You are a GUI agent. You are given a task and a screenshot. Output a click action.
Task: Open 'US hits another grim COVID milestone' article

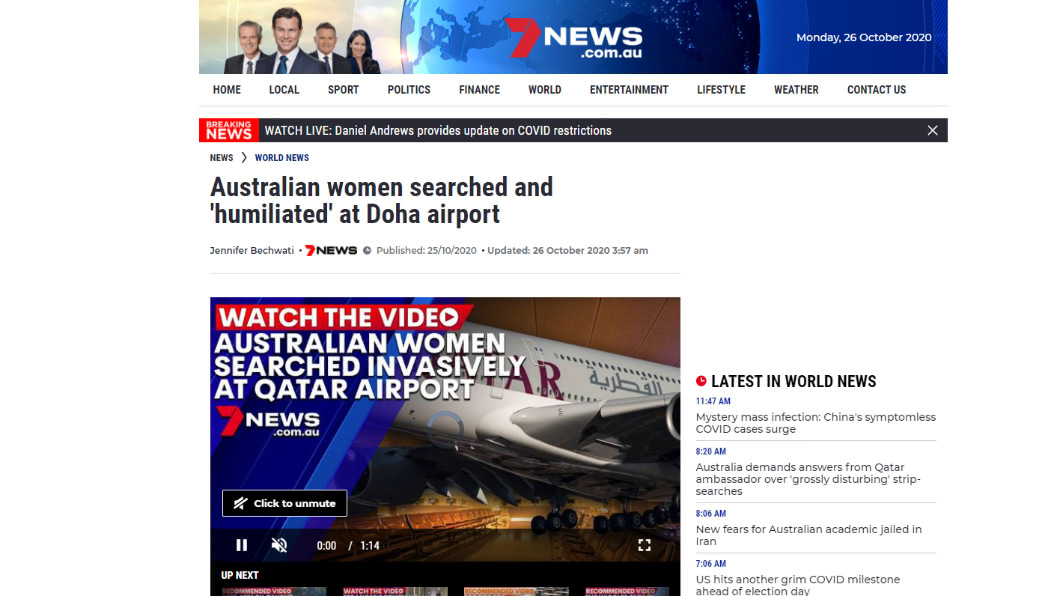(798, 585)
